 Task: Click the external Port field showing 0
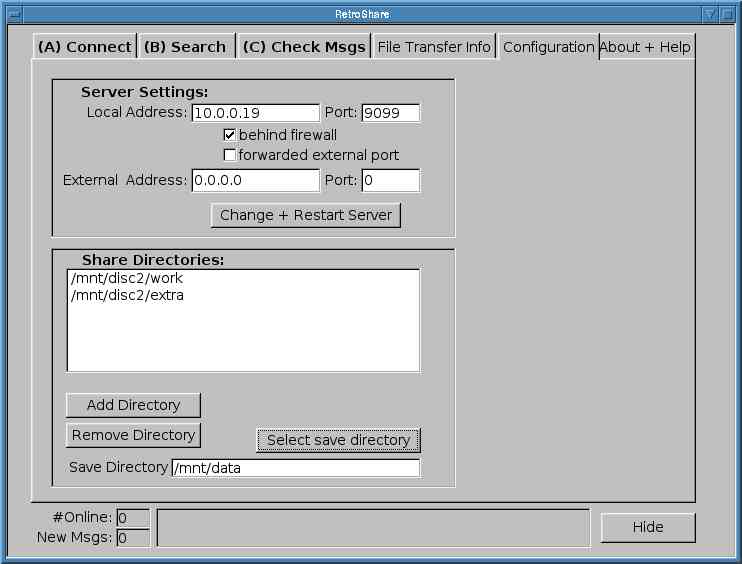(x=390, y=181)
